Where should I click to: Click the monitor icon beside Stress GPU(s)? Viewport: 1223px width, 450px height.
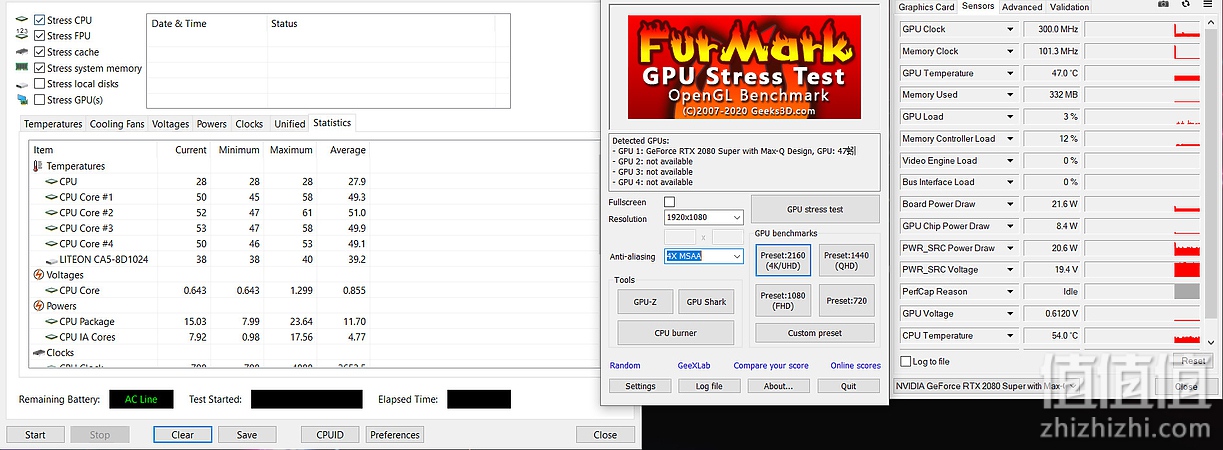22,100
